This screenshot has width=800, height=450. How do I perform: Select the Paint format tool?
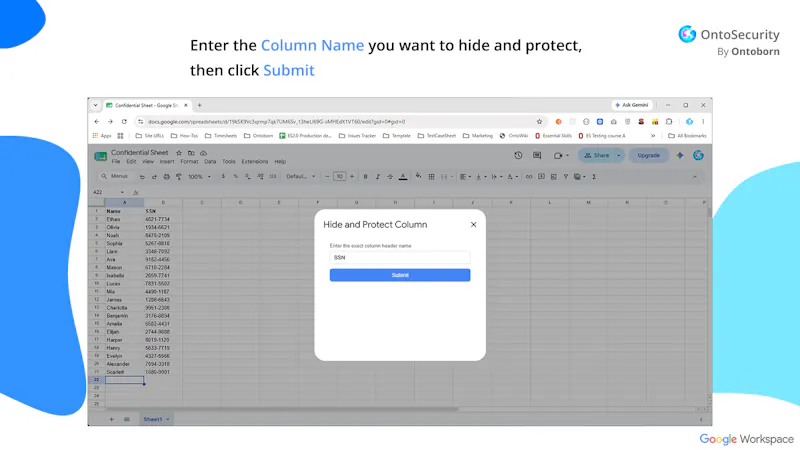click(179, 177)
